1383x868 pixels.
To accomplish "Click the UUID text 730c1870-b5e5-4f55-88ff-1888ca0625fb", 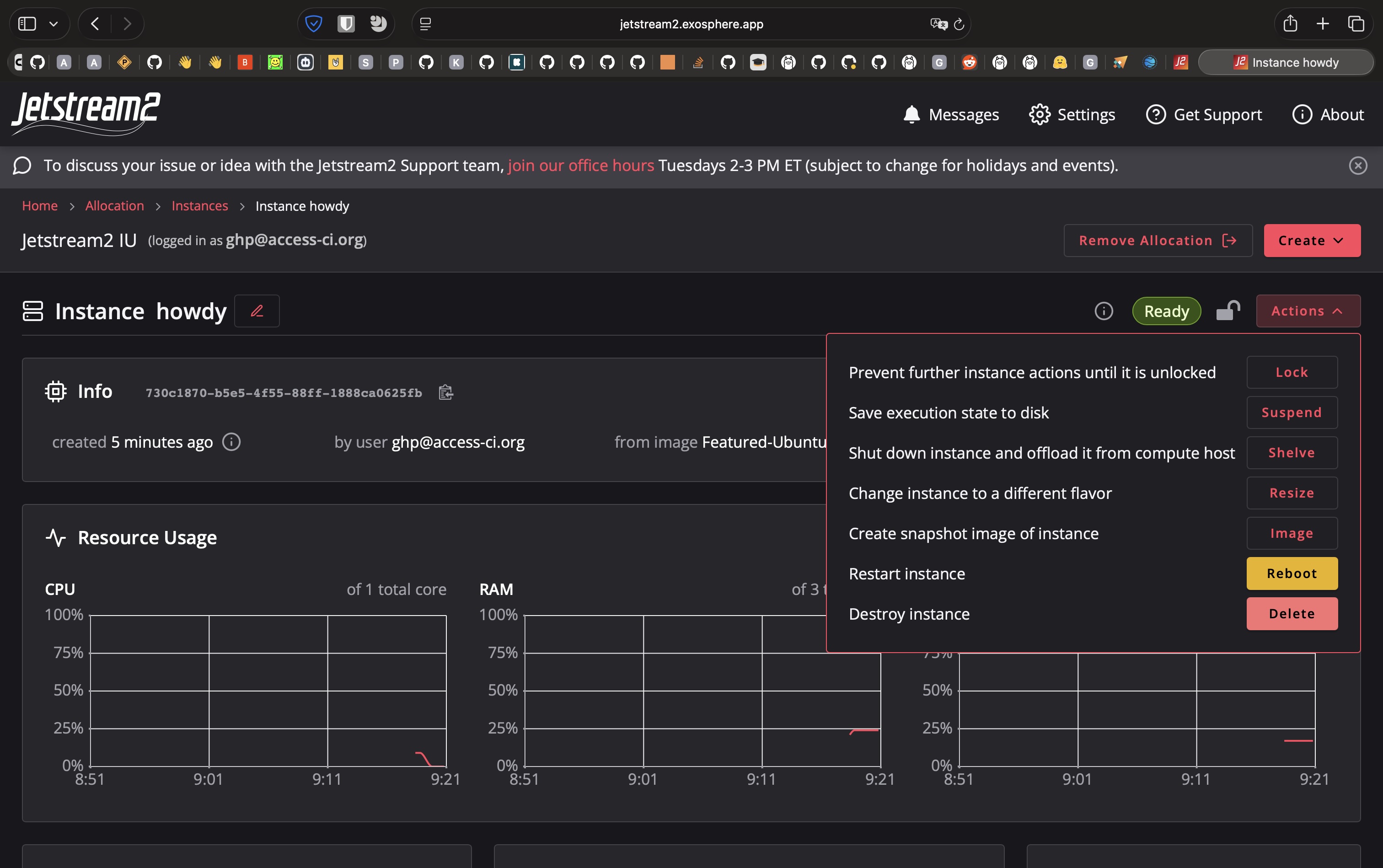I will [284, 393].
